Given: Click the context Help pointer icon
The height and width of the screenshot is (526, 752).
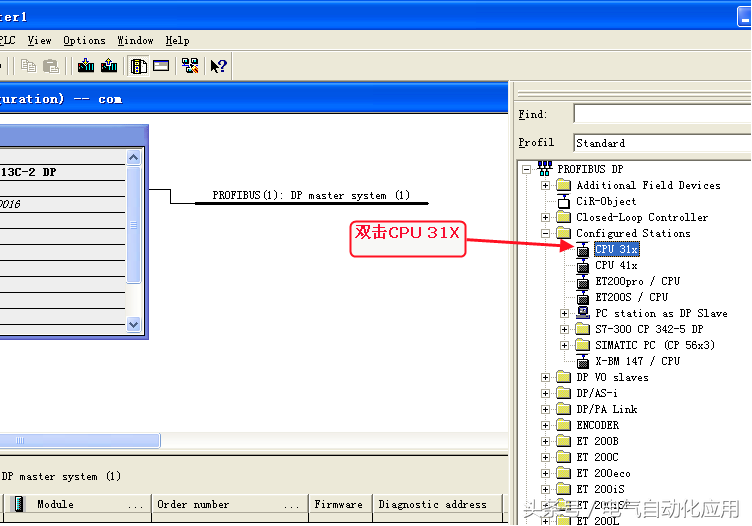Looking at the screenshot, I should point(218,66).
